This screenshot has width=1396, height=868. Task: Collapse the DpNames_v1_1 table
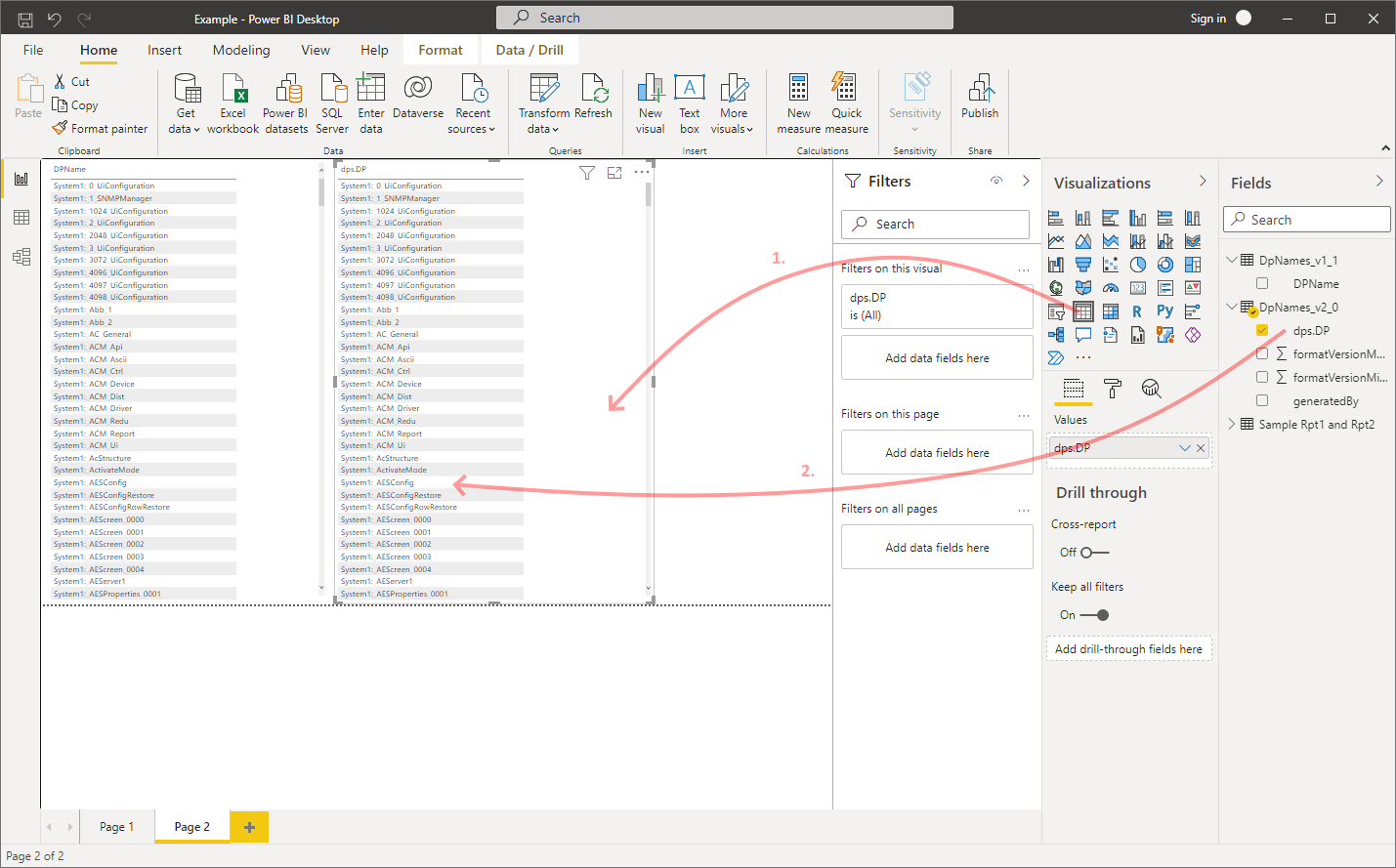[1232, 260]
